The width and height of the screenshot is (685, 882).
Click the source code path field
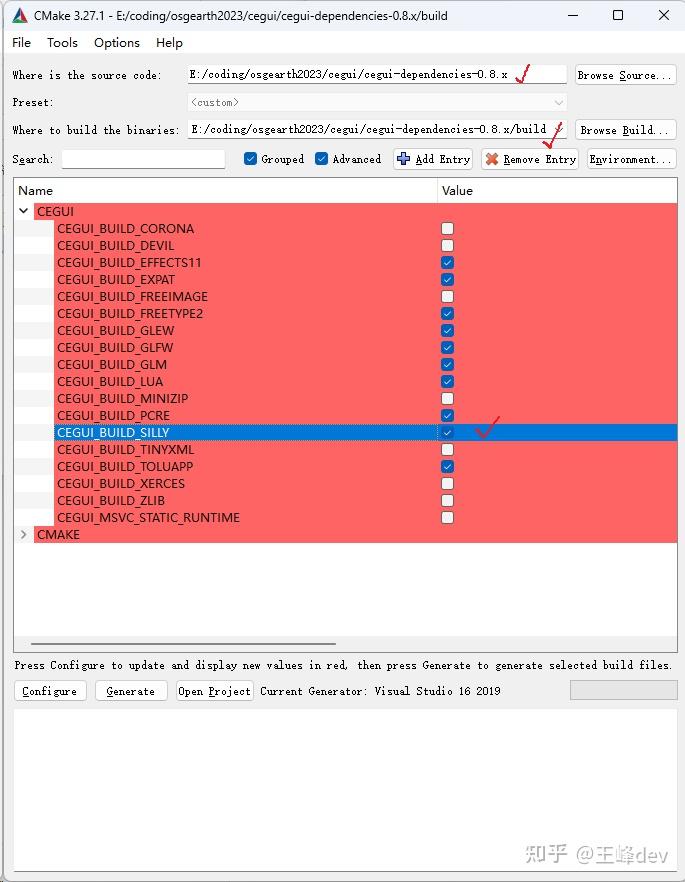pyautogui.click(x=377, y=74)
